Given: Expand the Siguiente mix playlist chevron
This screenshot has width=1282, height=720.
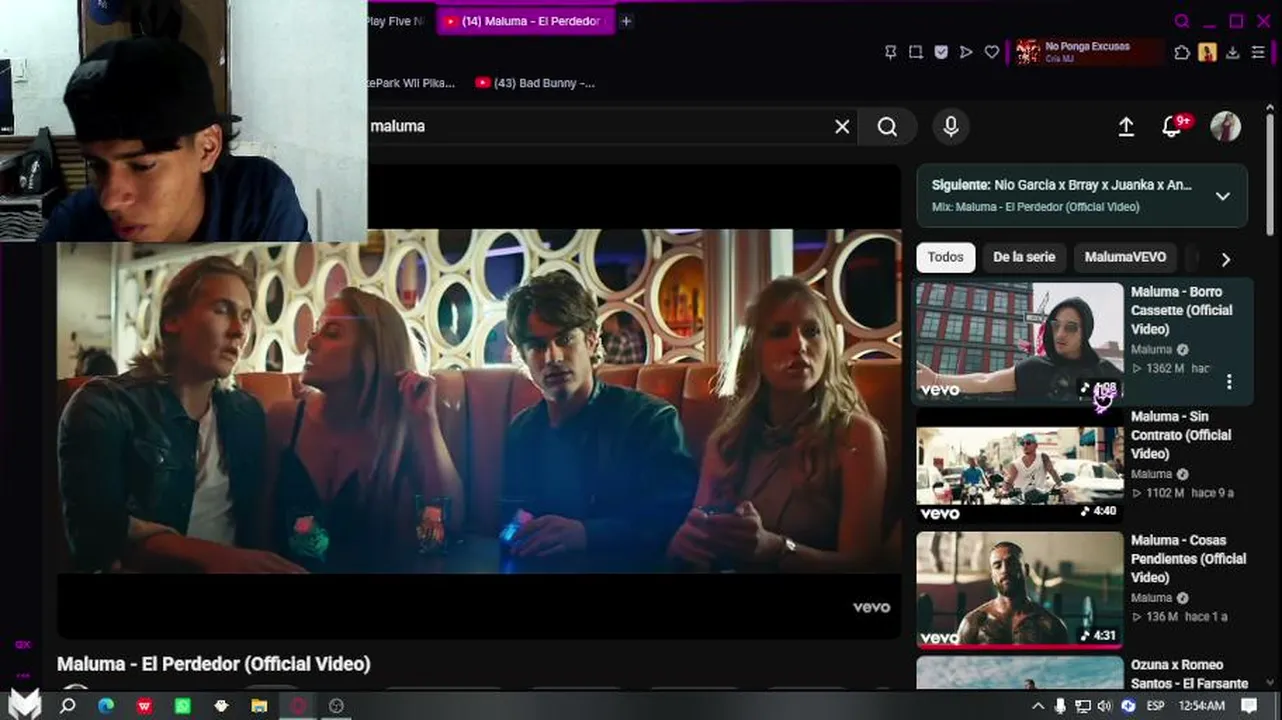Looking at the screenshot, I should pos(1222,196).
